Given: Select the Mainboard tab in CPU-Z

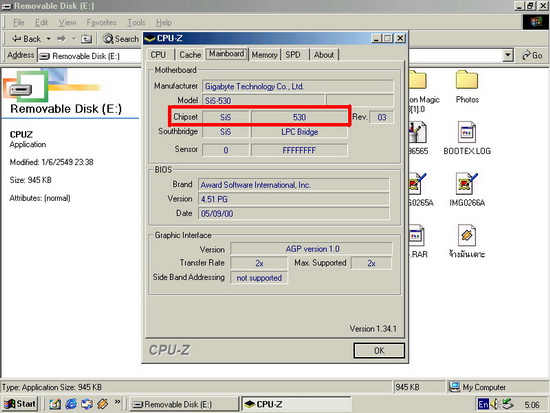Looking at the screenshot, I should pos(227,54).
